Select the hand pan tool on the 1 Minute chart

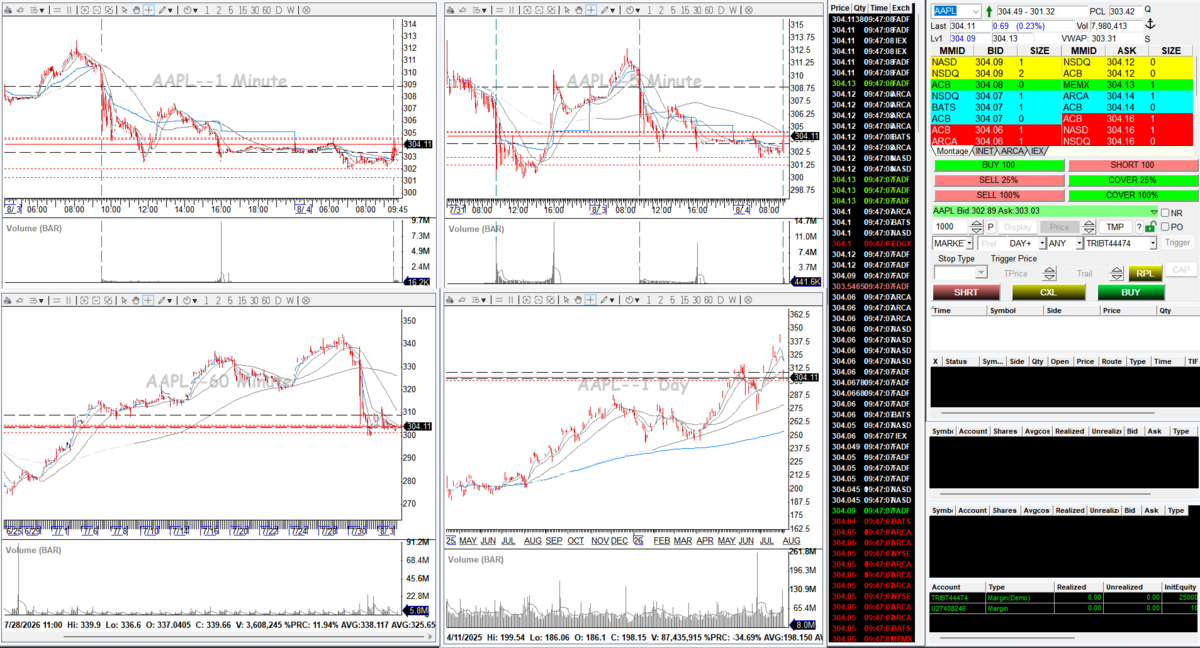[x=136, y=10]
